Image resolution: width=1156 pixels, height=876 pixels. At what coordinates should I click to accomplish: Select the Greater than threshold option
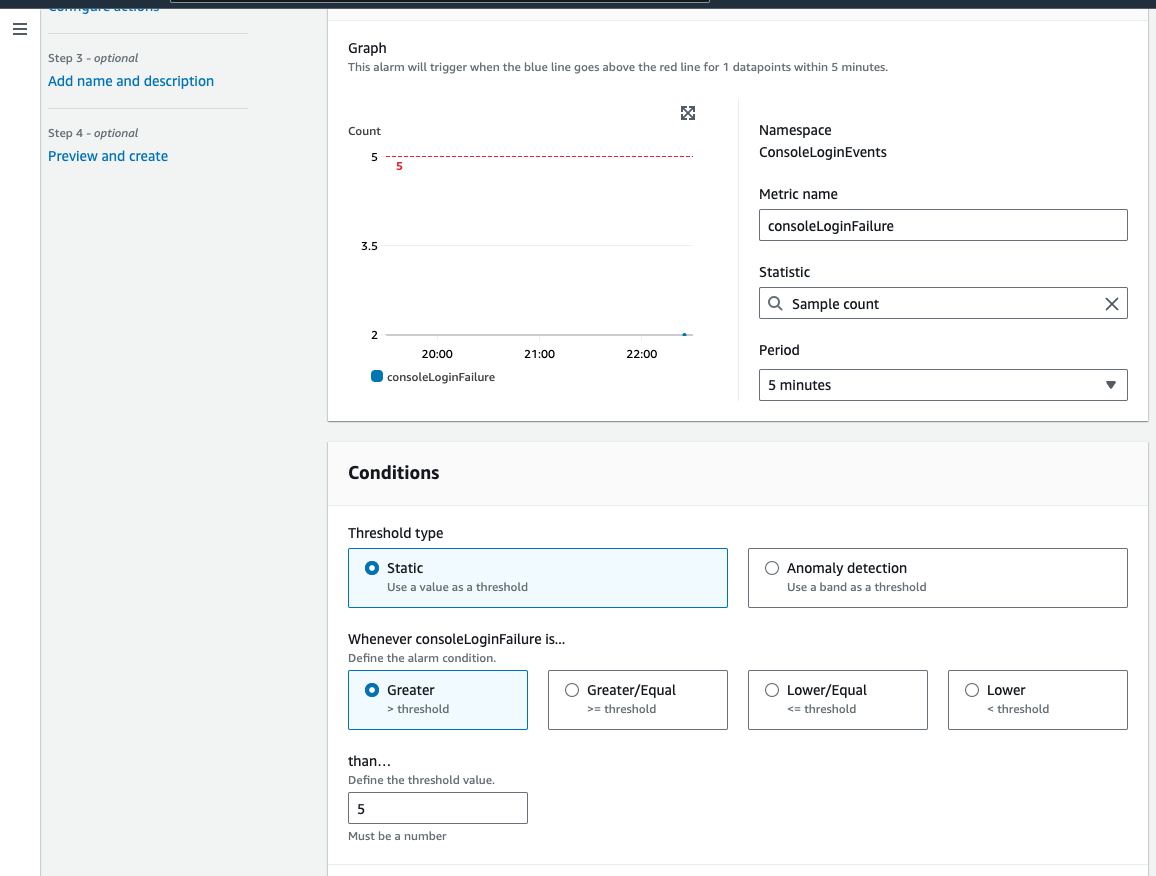[373, 690]
